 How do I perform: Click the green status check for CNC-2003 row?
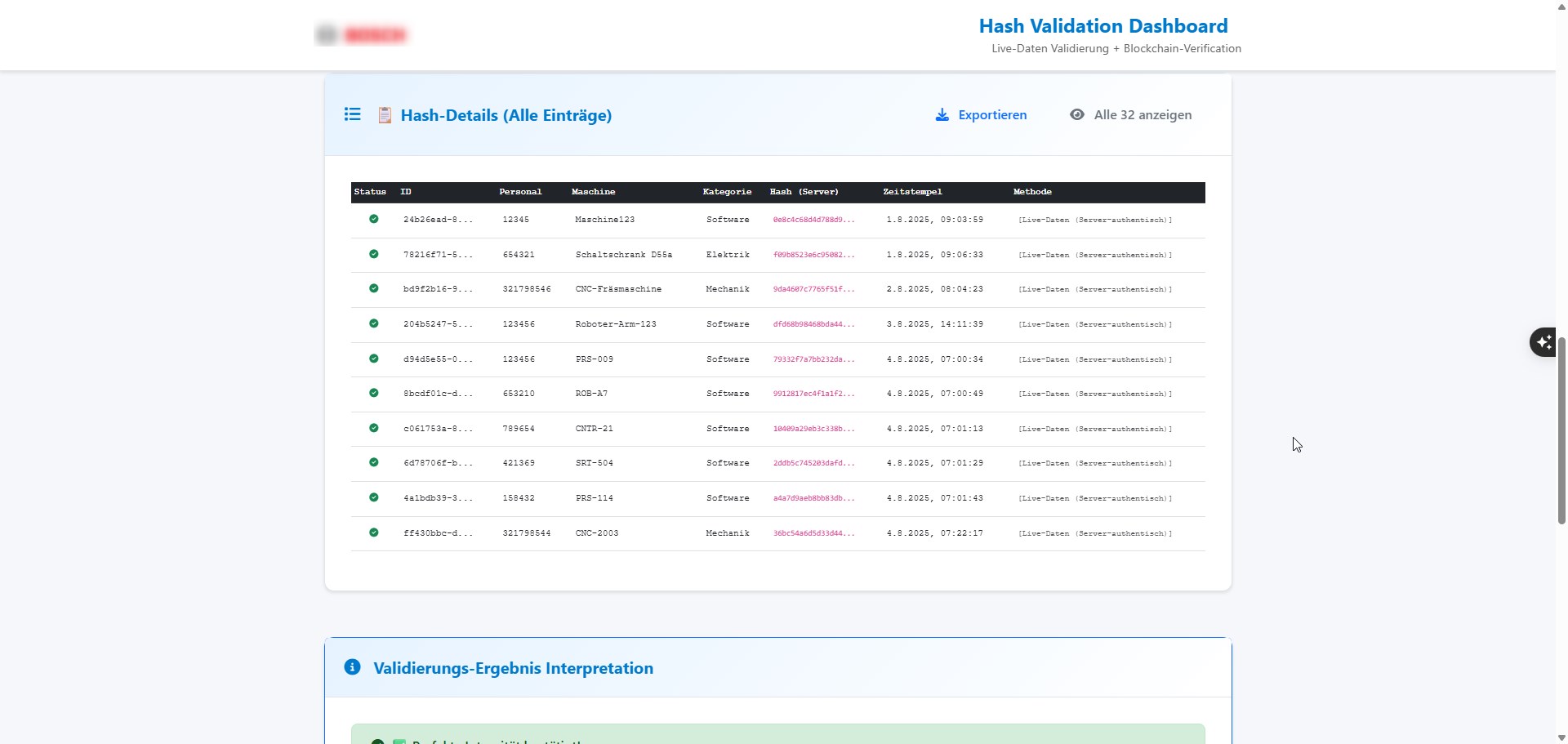374,532
